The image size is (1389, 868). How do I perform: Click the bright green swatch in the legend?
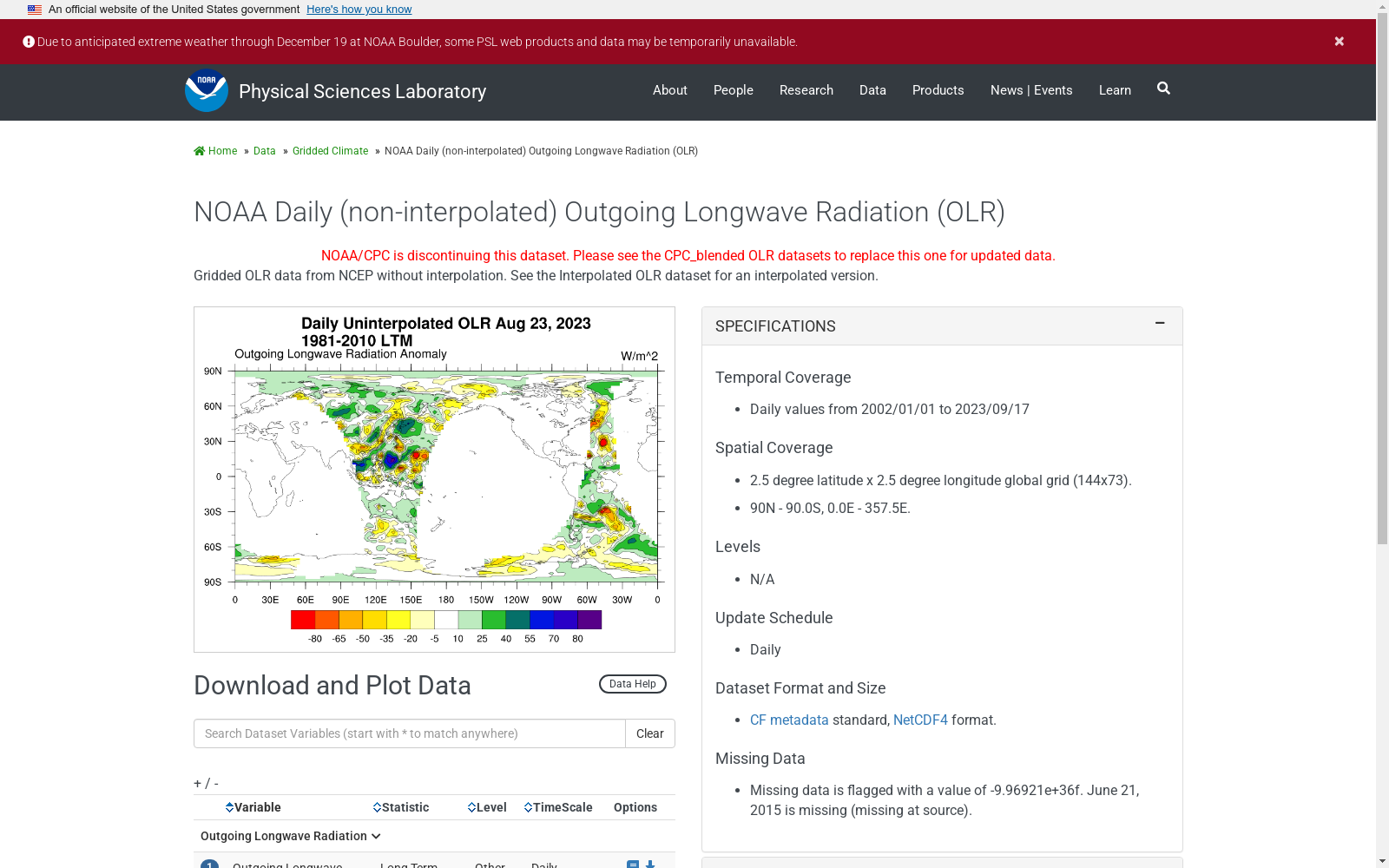(x=494, y=620)
